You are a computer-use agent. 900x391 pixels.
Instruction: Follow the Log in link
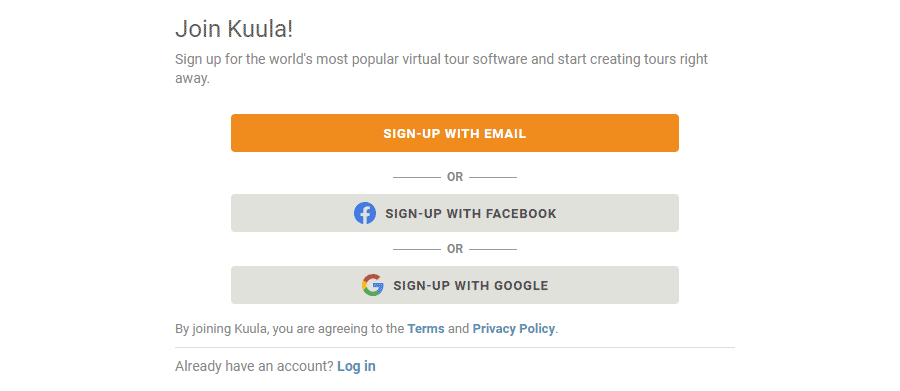click(x=356, y=366)
